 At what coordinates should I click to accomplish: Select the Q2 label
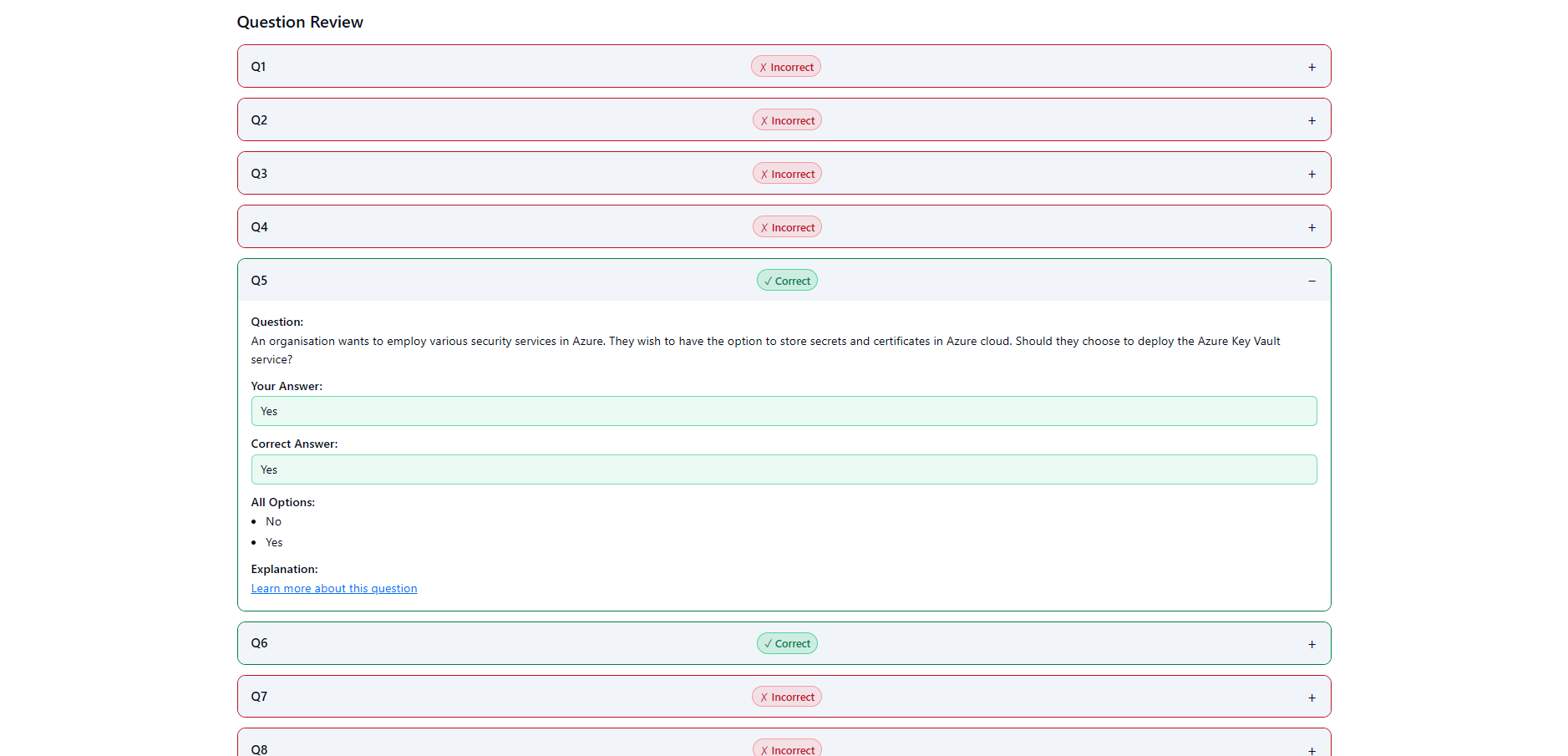pos(259,120)
